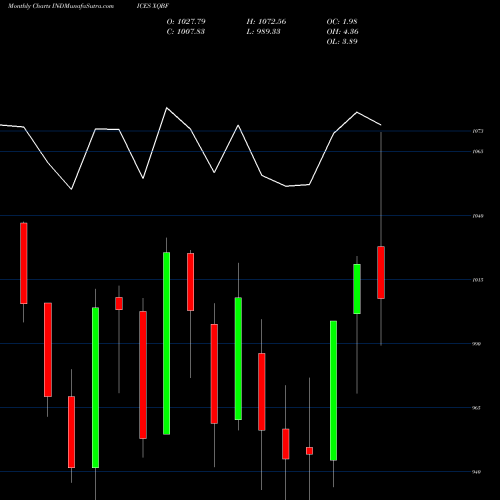
Task: Click the last red candlestick on the far right
Action: point(381,272)
